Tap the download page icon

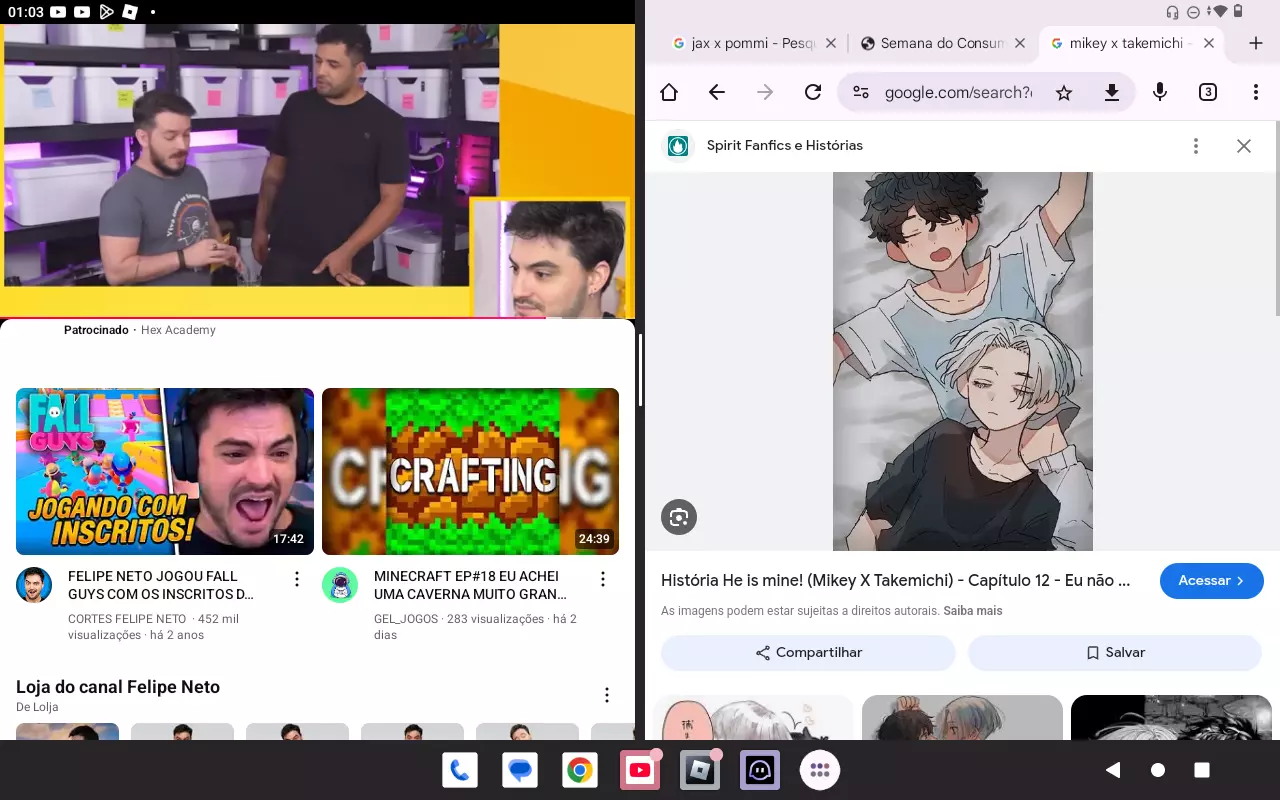point(1111,93)
